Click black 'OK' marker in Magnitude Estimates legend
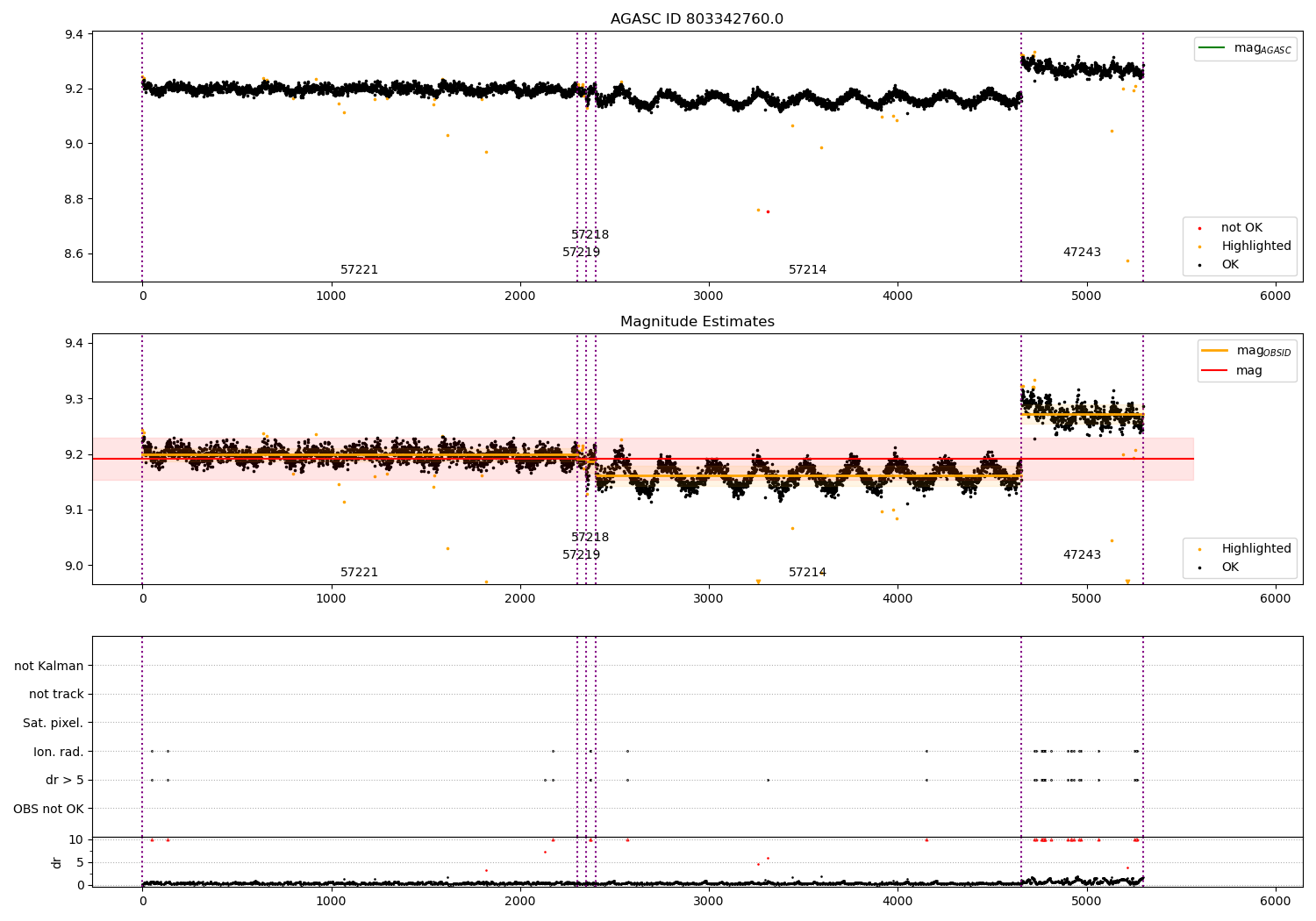This screenshot has height=921, width=1316. pyautogui.click(x=1199, y=568)
